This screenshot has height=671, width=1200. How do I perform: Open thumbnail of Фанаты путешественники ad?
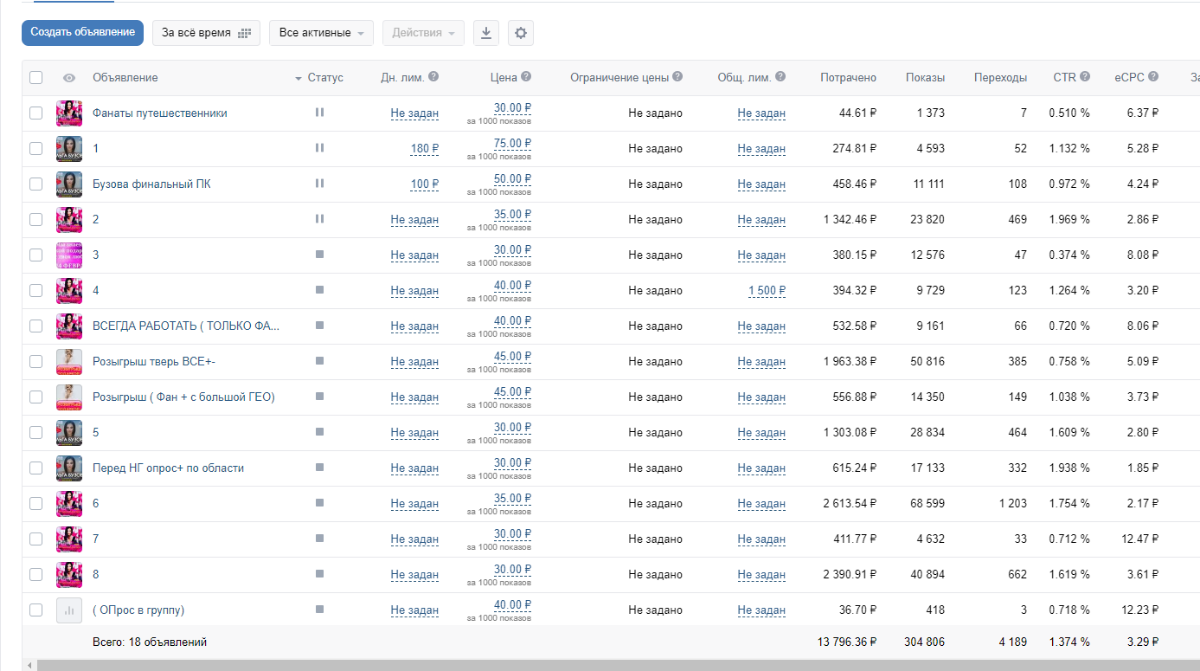69,113
